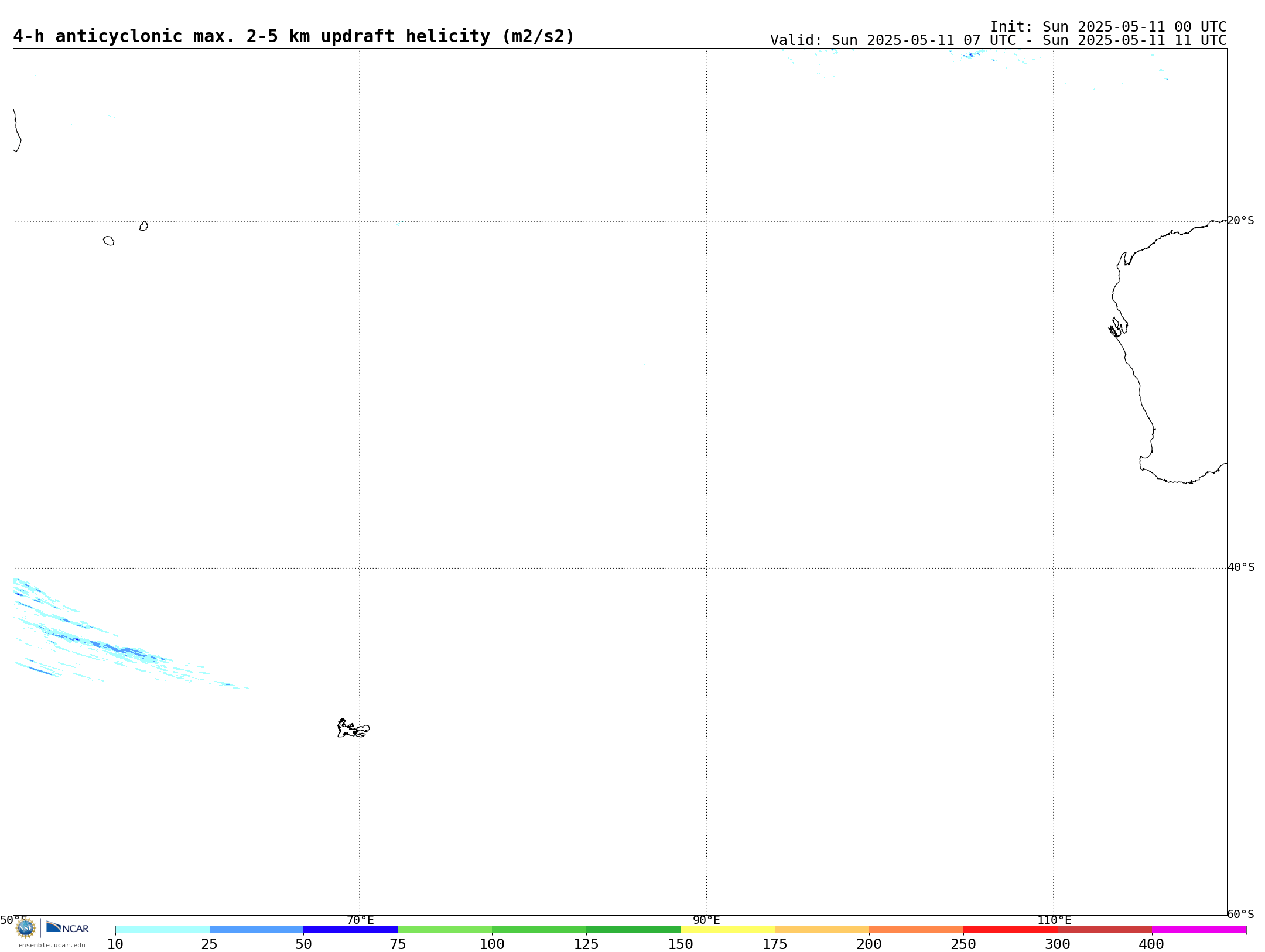Screen dimensions: 1265x952
Task: Click the 90°E longitude label
Action: [706, 920]
